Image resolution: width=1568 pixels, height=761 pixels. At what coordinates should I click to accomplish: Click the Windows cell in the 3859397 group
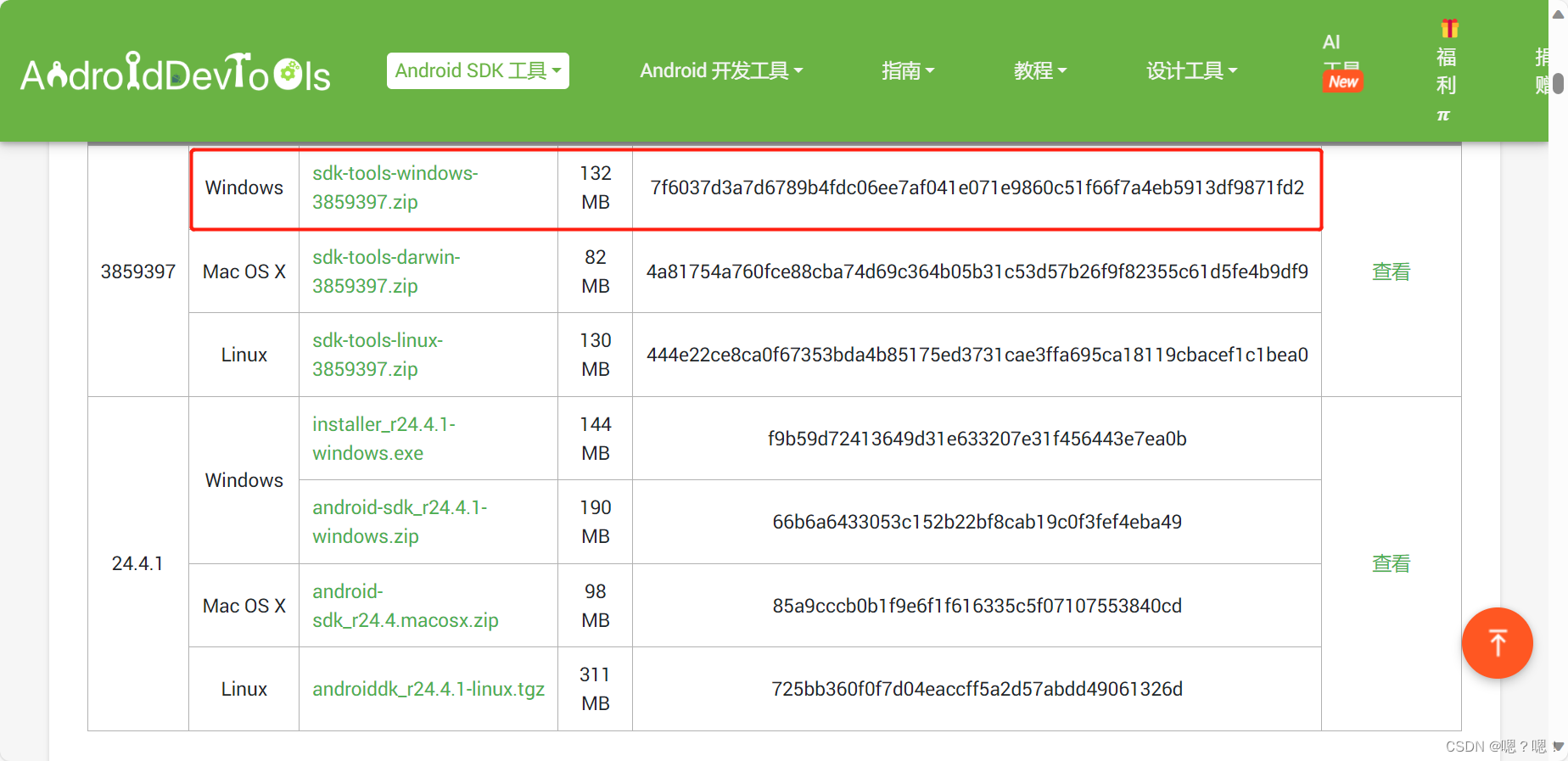244,187
